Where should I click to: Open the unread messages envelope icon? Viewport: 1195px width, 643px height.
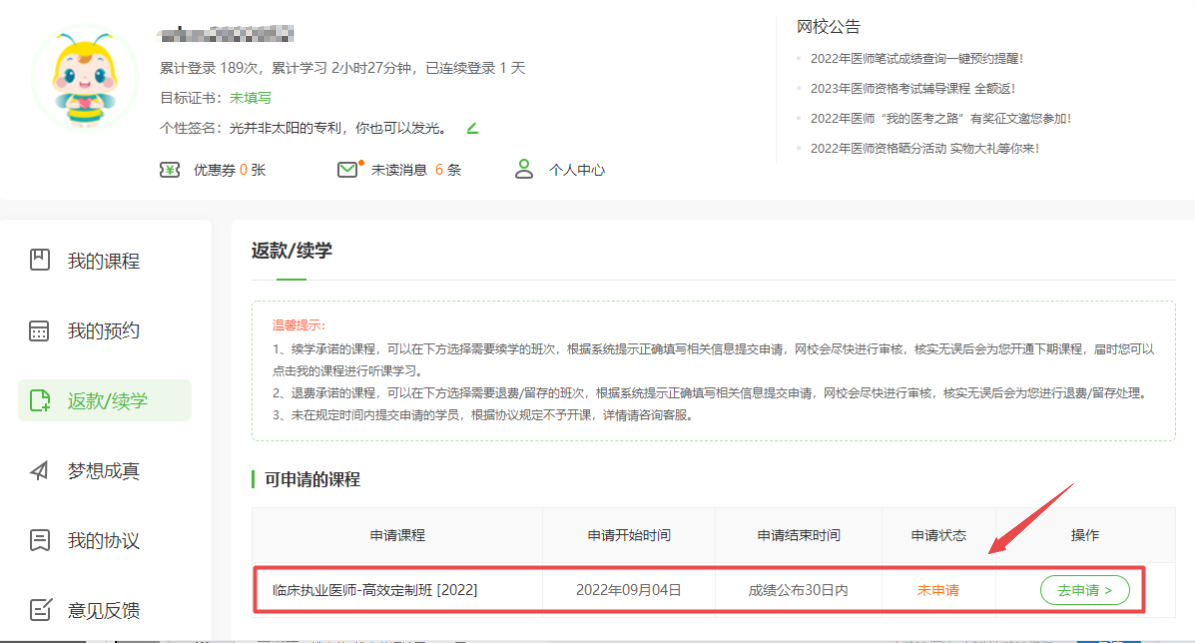point(348,170)
